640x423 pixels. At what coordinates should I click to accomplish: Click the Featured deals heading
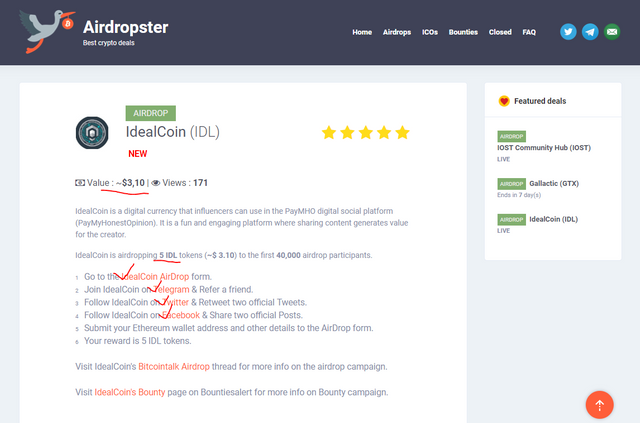tap(540, 101)
